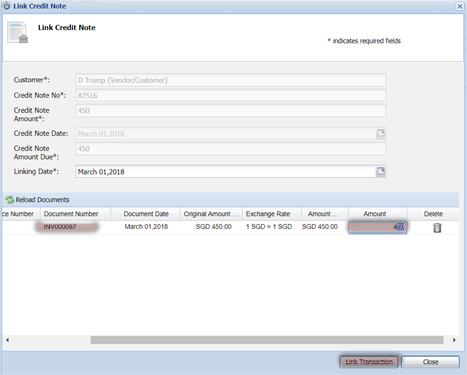Click the Original Amount column header
This screenshot has height=375, width=467.
click(212, 214)
